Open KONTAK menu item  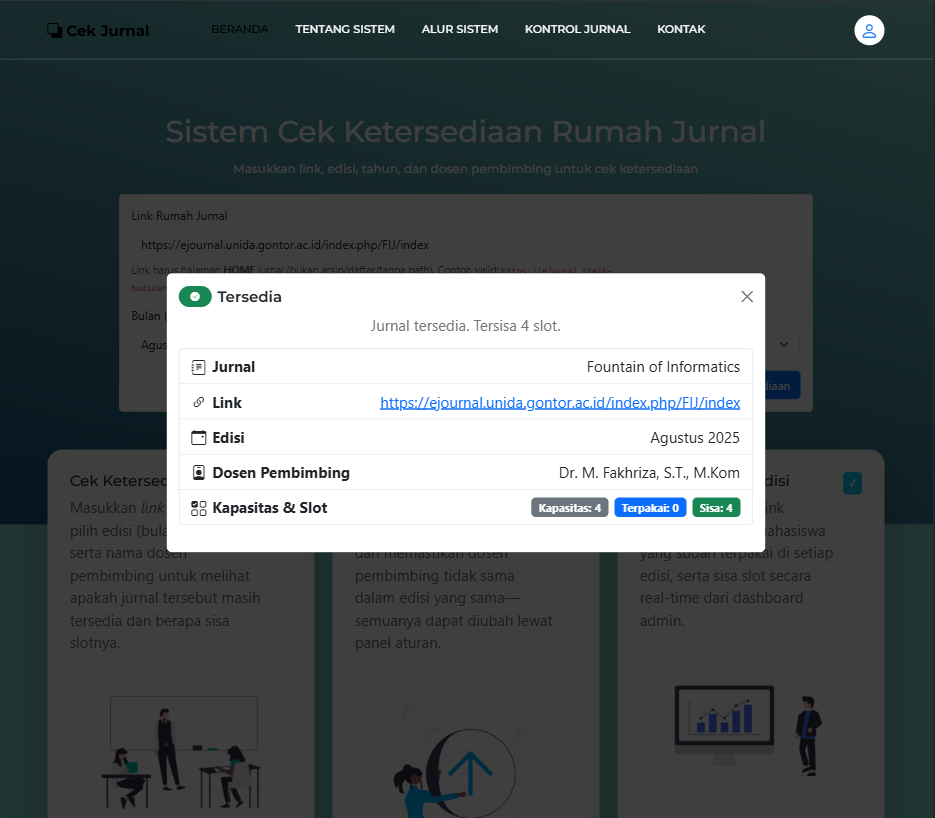point(681,29)
